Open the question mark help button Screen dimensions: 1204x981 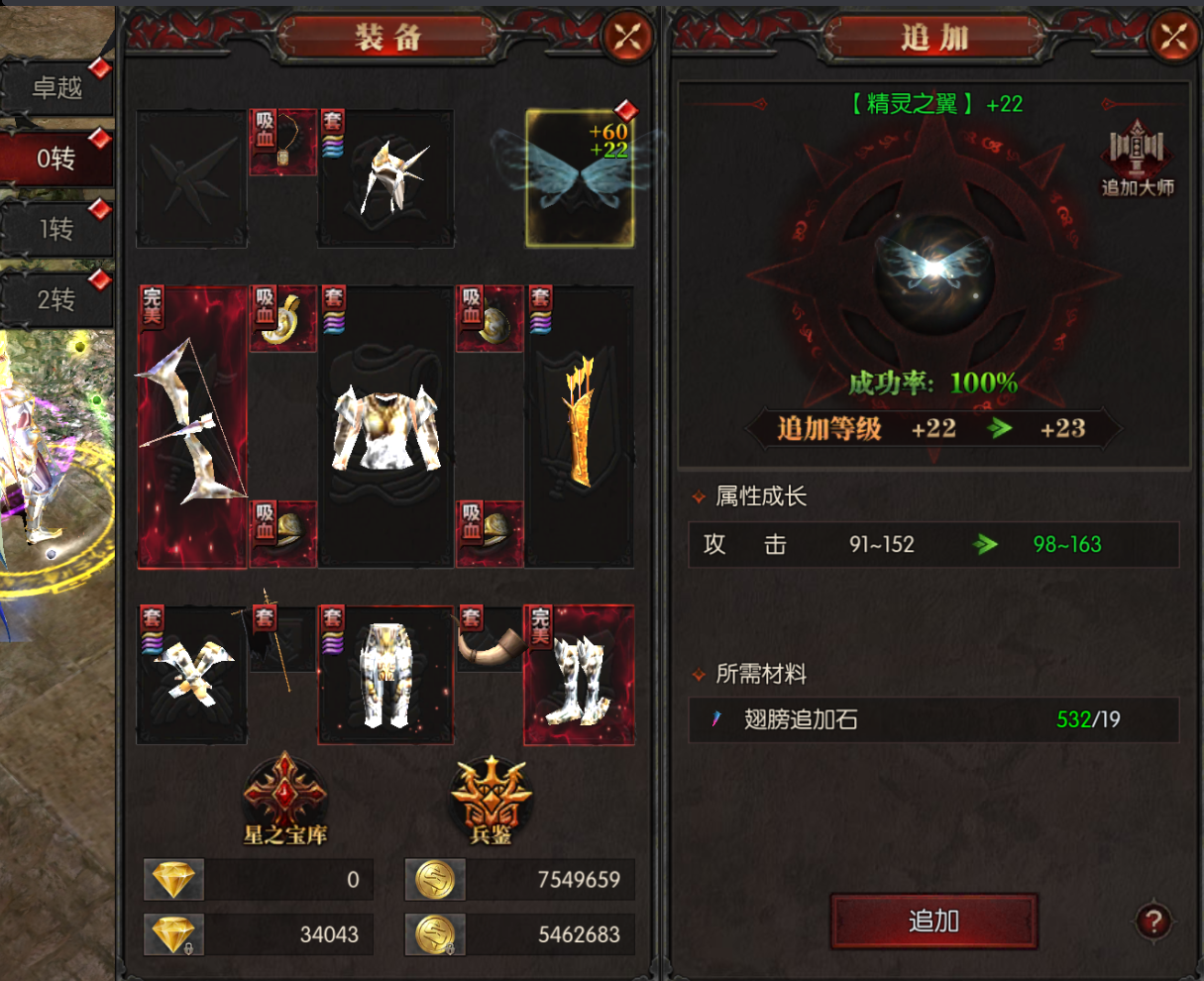1153,922
